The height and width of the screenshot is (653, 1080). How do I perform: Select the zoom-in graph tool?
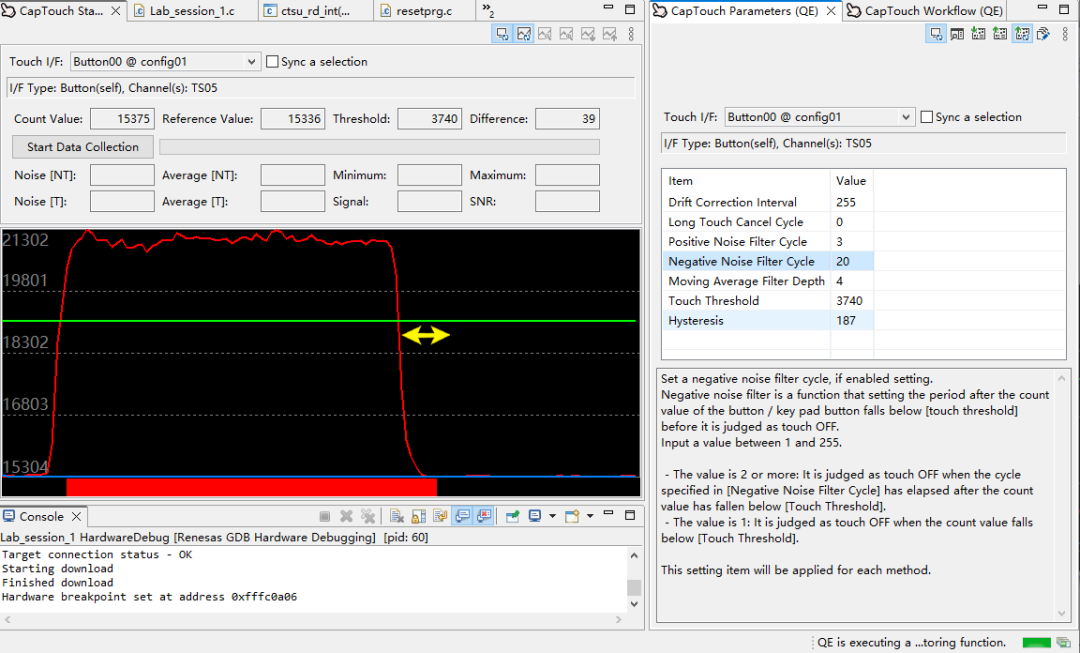[546, 33]
